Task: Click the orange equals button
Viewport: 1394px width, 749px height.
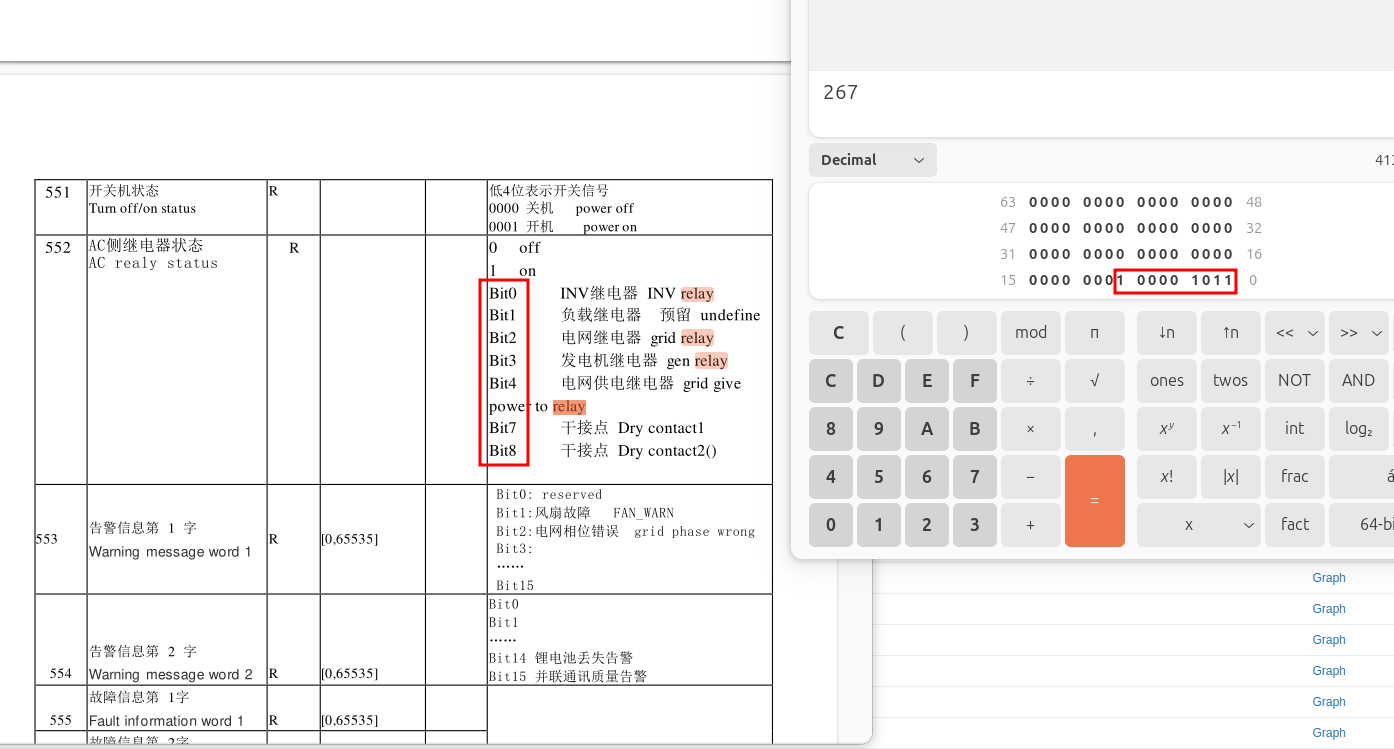Action: pos(1094,501)
